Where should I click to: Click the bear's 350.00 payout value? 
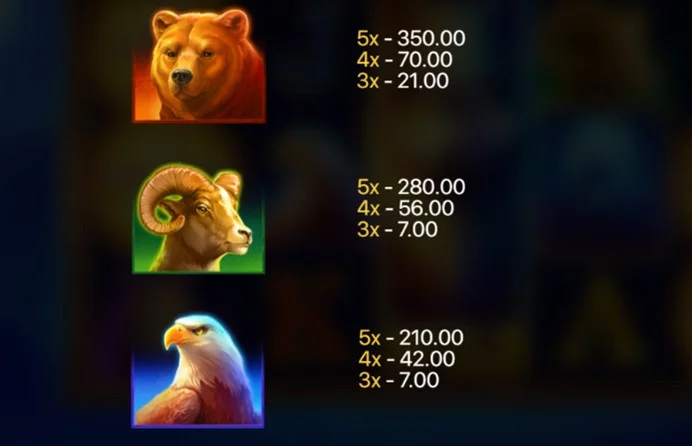pos(431,38)
